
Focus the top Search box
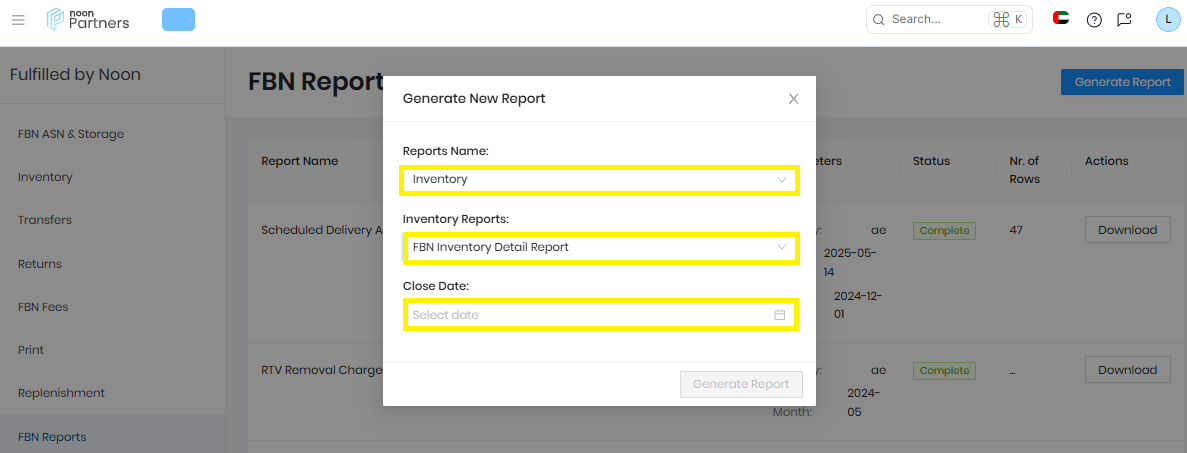click(949, 20)
